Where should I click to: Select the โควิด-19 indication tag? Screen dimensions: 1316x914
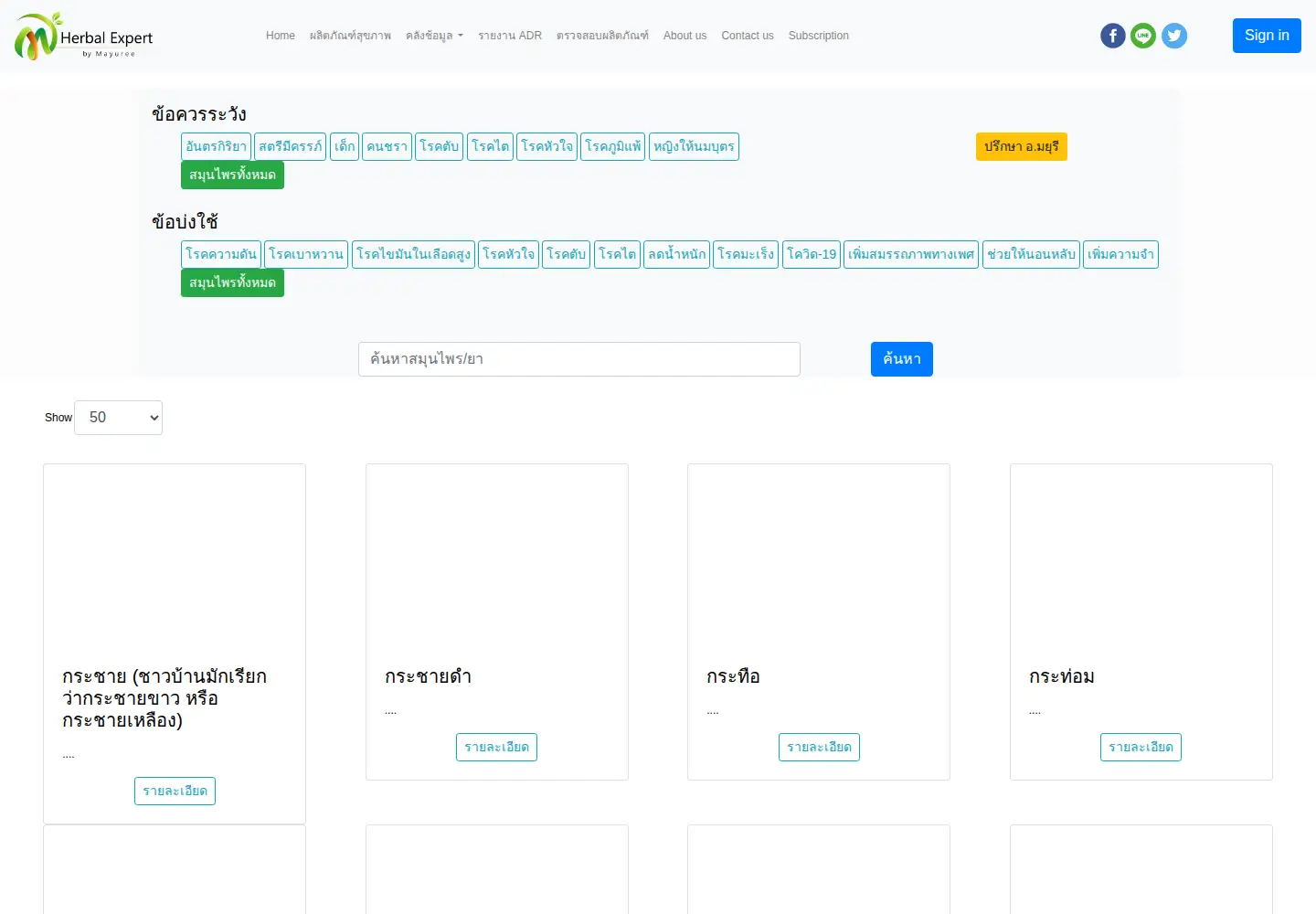point(812,254)
